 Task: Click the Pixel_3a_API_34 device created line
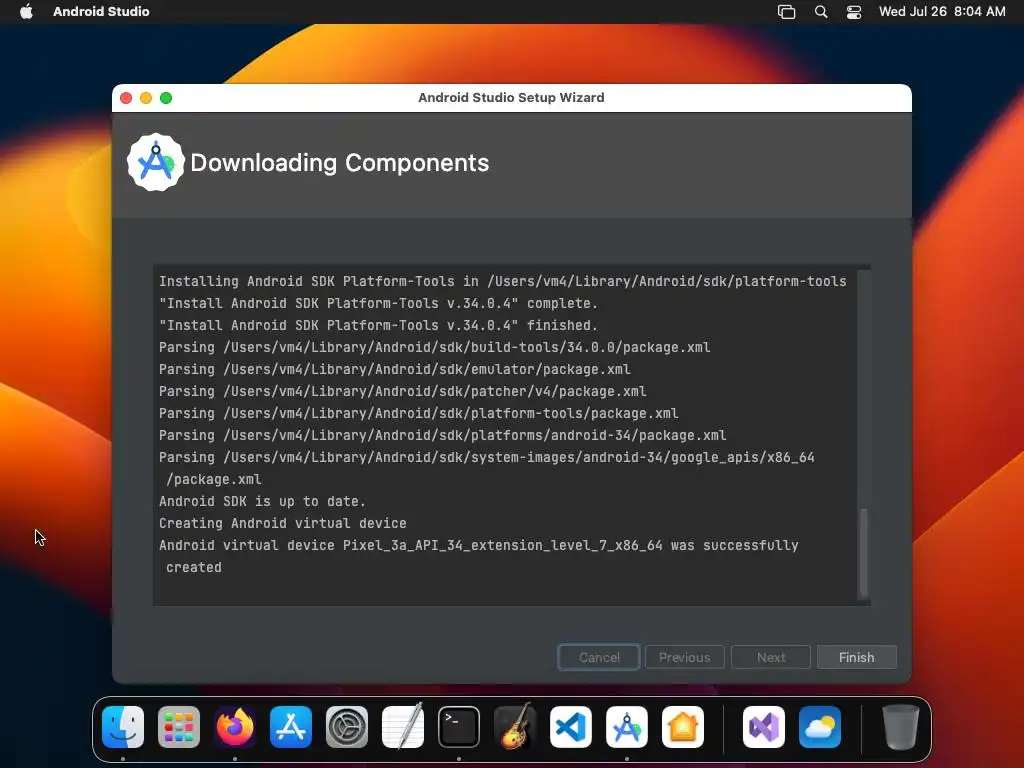coord(479,556)
